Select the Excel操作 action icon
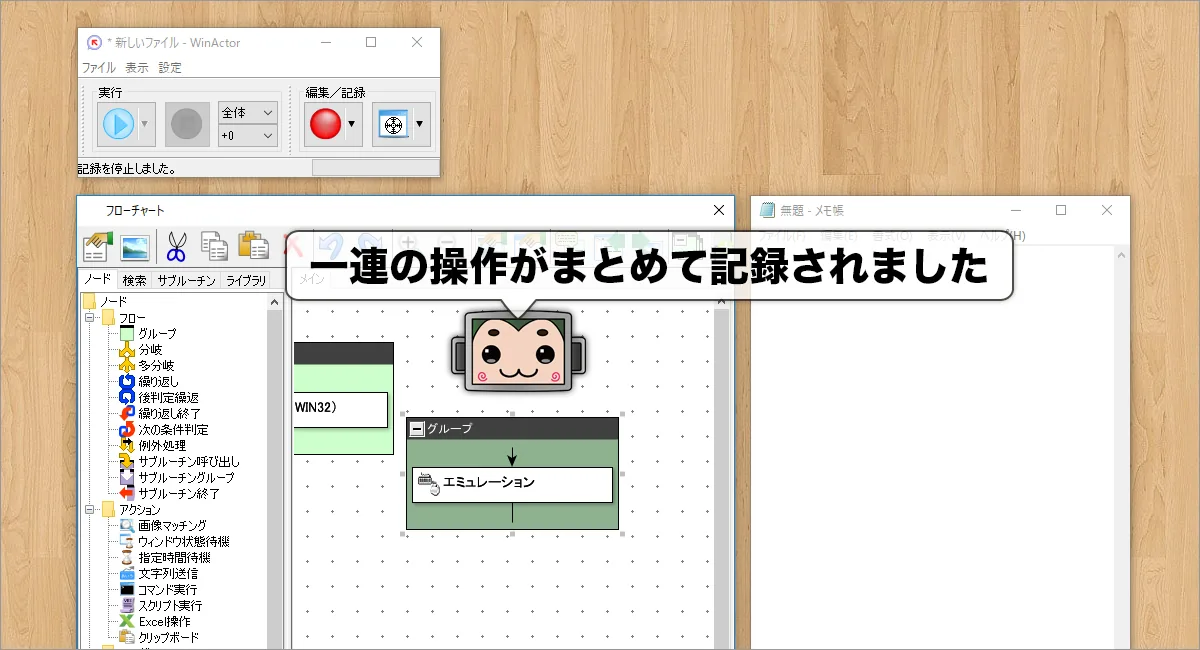 click(127, 621)
